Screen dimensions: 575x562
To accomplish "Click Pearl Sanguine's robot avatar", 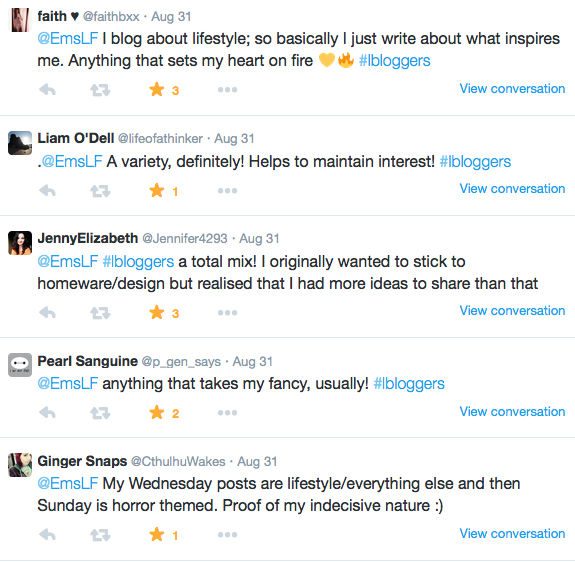I will (x=20, y=365).
